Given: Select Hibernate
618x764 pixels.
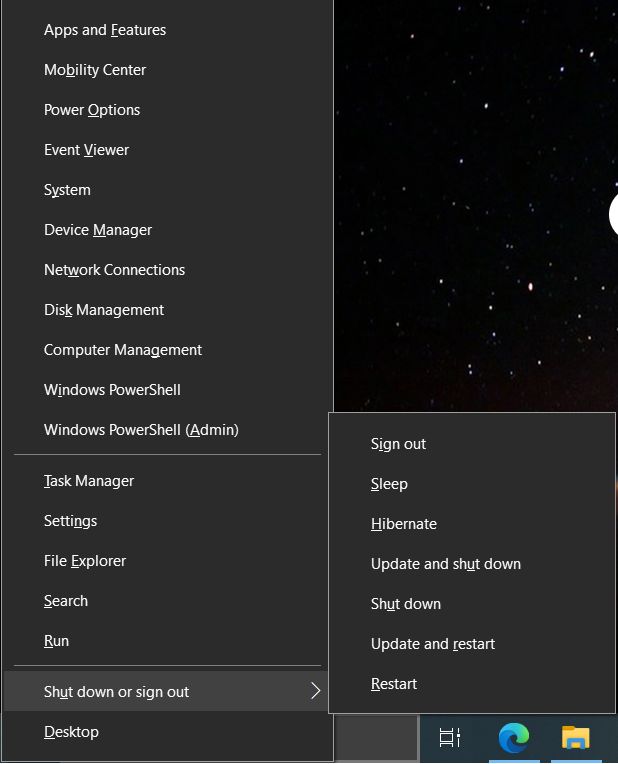Looking at the screenshot, I should point(472,524).
